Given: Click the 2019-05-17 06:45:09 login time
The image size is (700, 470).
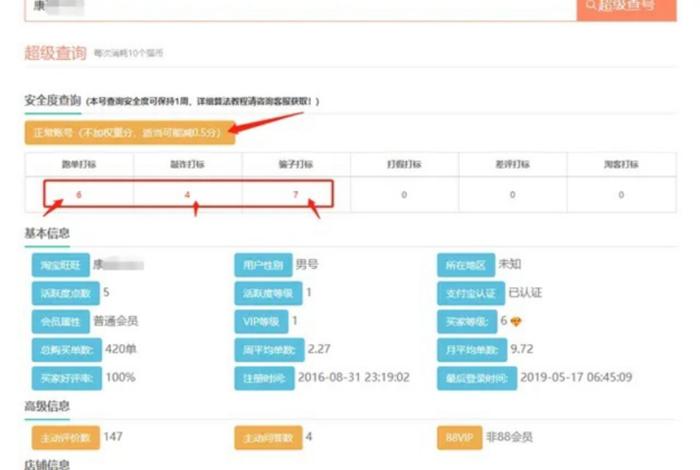Looking at the screenshot, I should 576,378.
